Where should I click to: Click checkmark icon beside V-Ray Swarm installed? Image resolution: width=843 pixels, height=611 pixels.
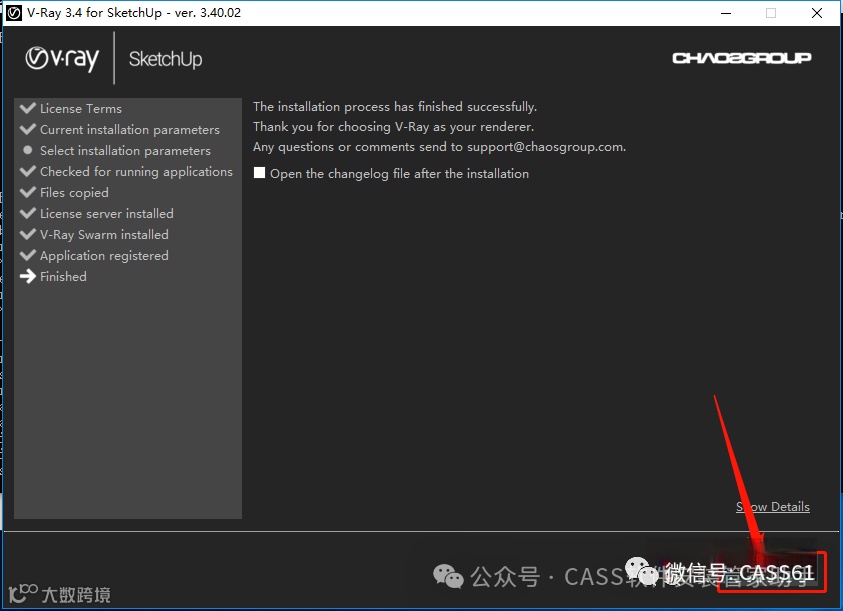pos(27,233)
